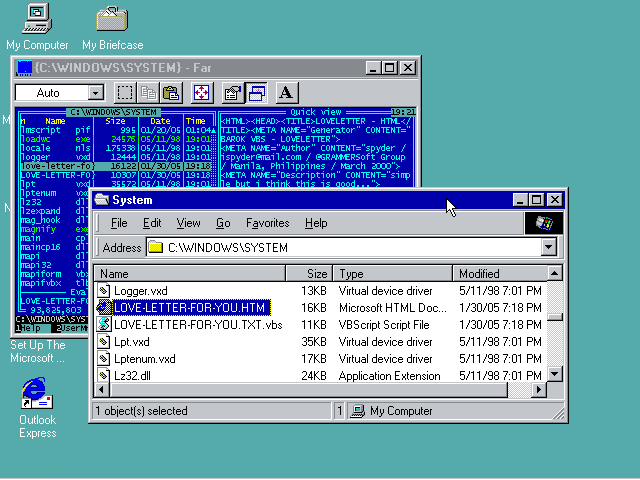Click the System window folder title icon

point(102,200)
